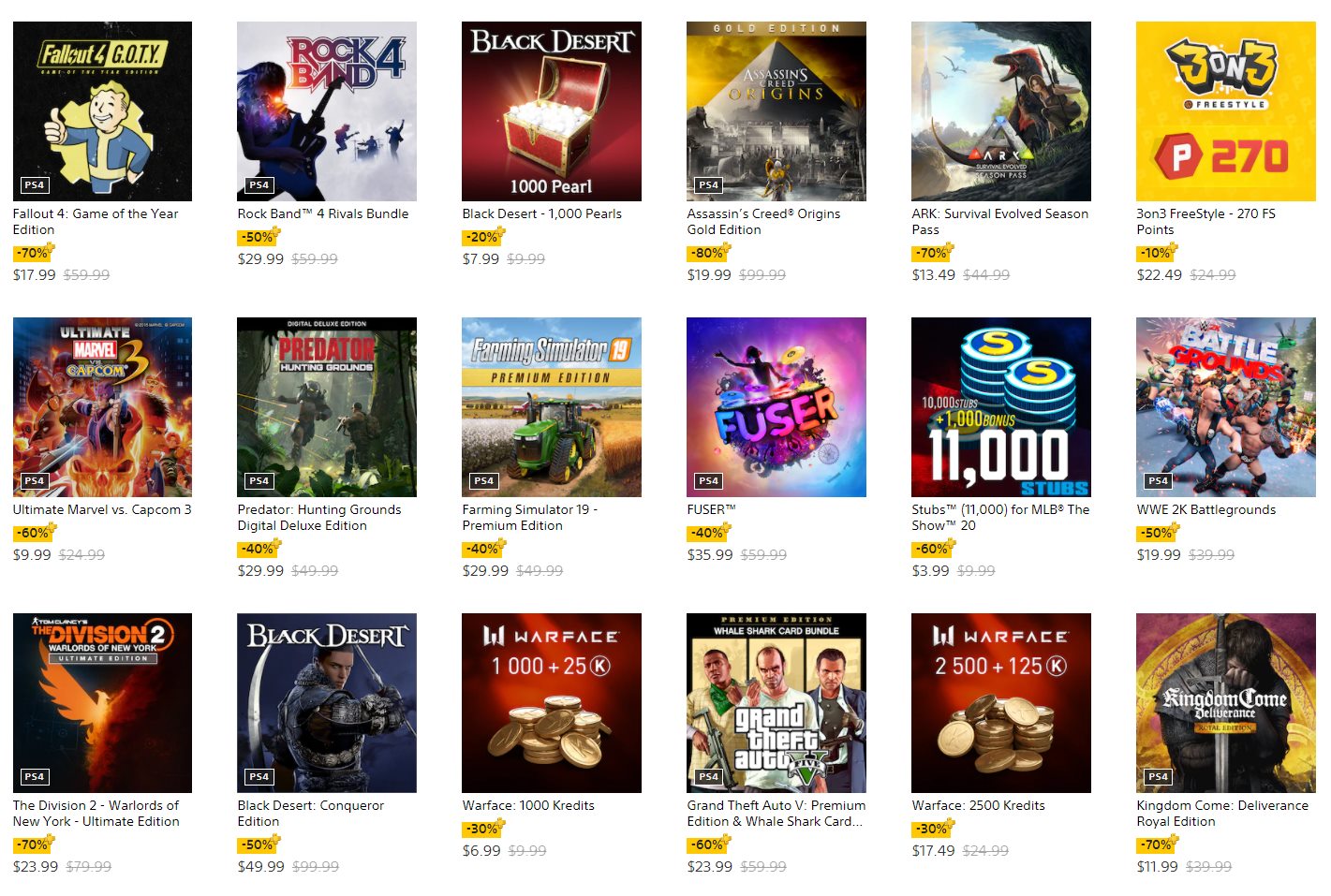This screenshot has height=896, width=1331.
Task: Click the -80% discount badge for Assassin's Creed
Action: [x=709, y=252]
